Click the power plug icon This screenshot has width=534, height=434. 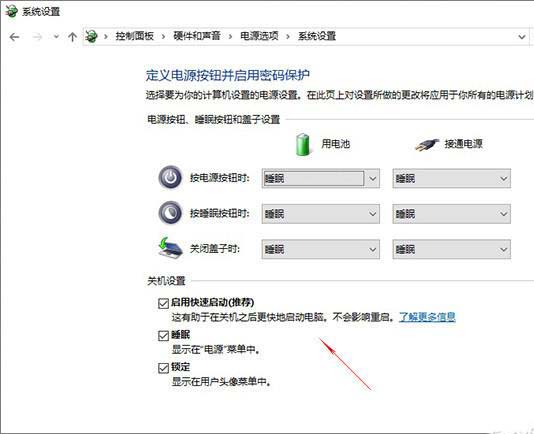[427, 144]
